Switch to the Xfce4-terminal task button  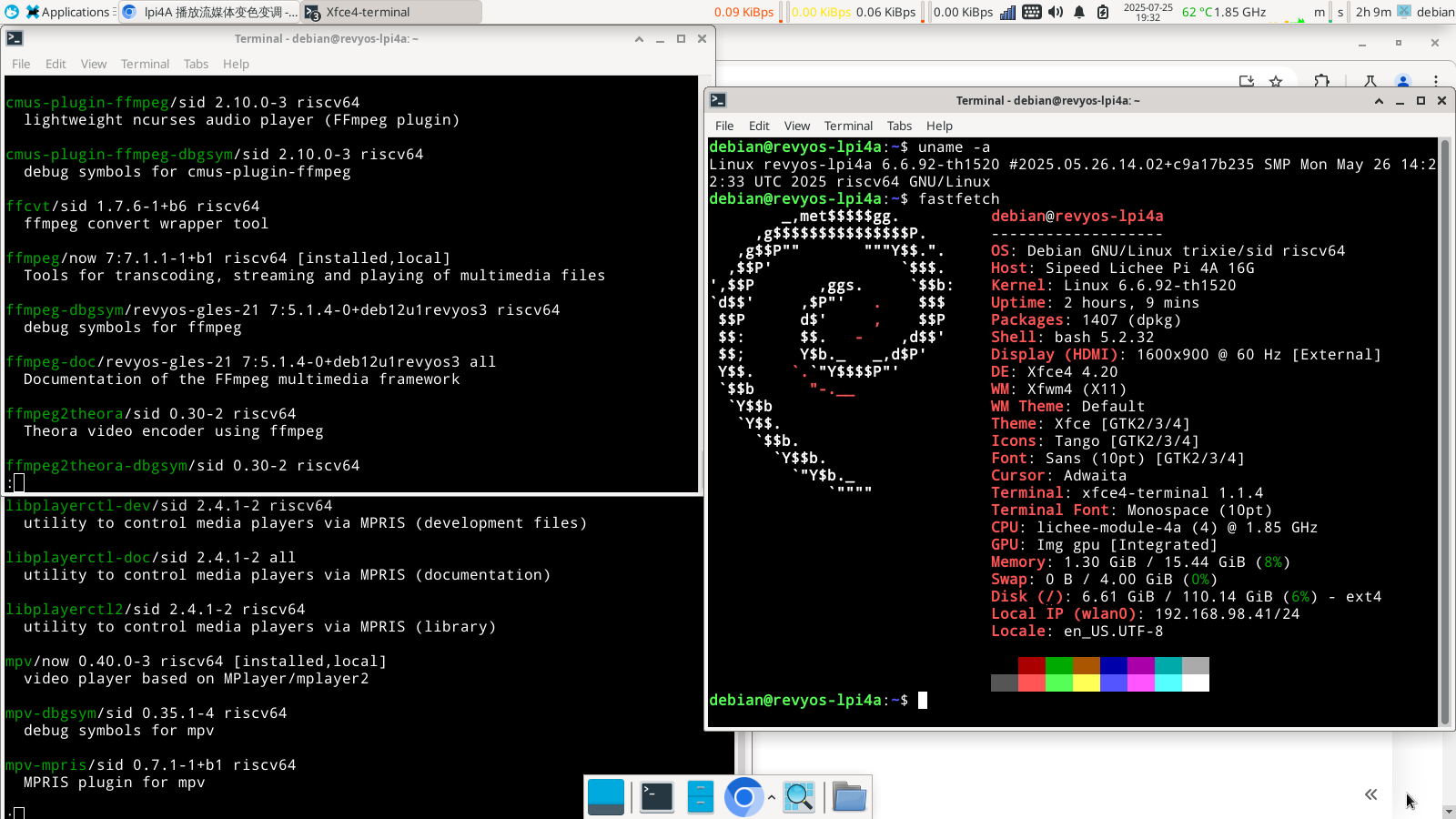tap(391, 12)
